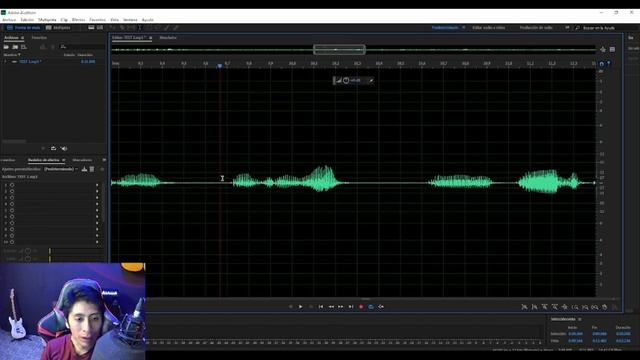The height and width of the screenshot is (360, 640).
Task: Click the playhead marker on the timeline ruler
Action: click(220, 65)
